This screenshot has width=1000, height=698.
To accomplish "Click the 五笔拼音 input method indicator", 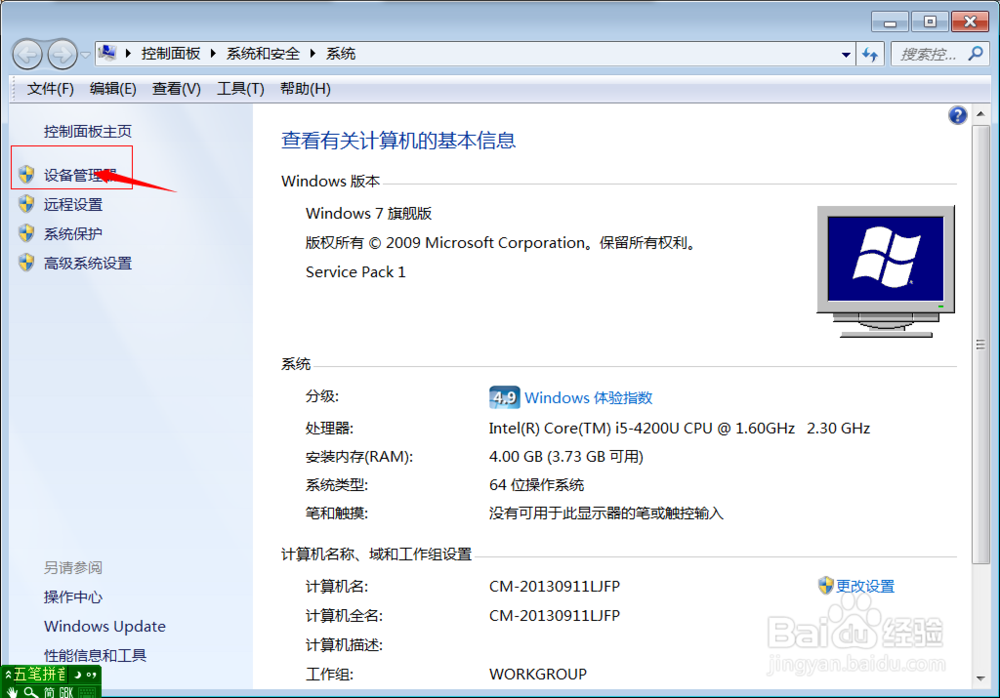I will 39,674.
